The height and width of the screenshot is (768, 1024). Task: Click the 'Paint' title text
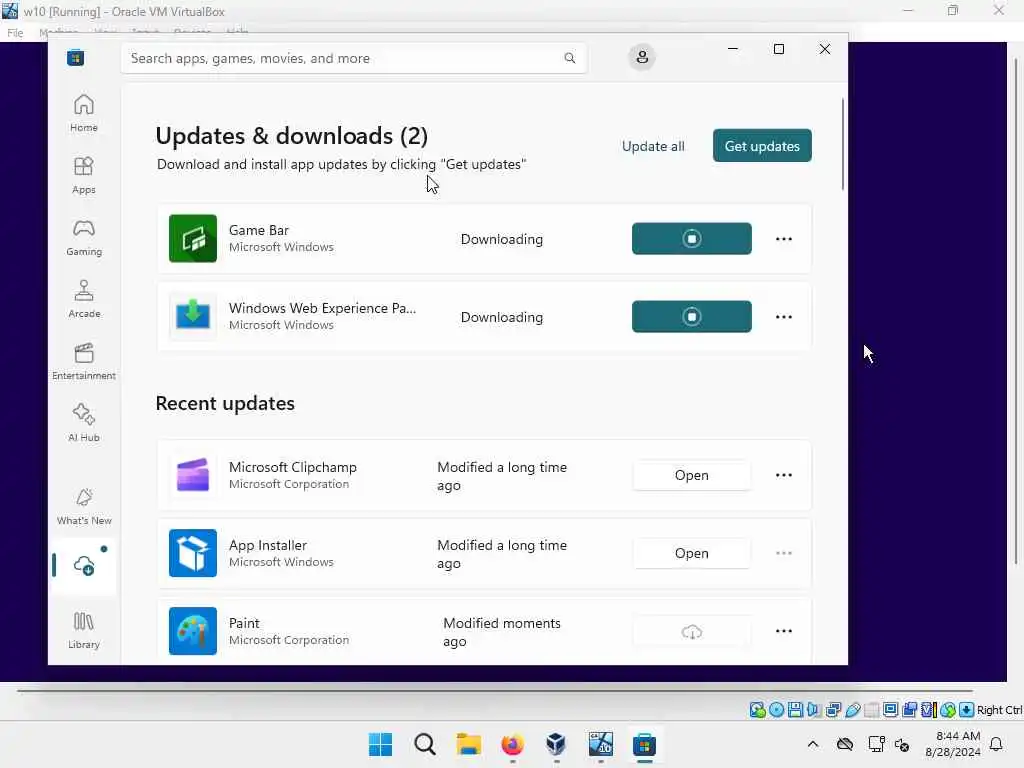click(x=244, y=623)
